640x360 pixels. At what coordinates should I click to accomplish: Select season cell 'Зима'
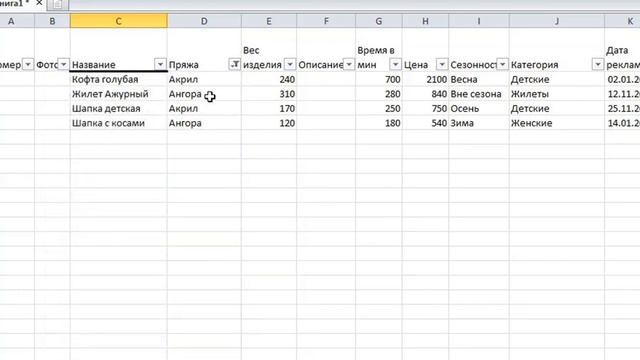point(479,123)
